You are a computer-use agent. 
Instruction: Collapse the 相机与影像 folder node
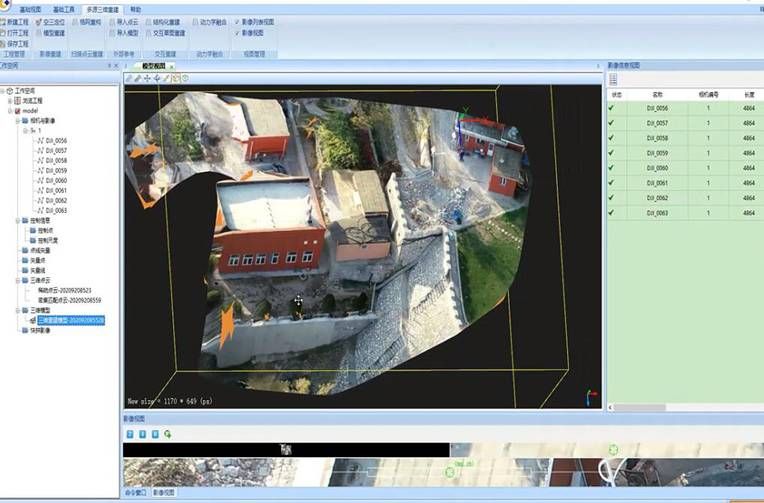[18, 121]
